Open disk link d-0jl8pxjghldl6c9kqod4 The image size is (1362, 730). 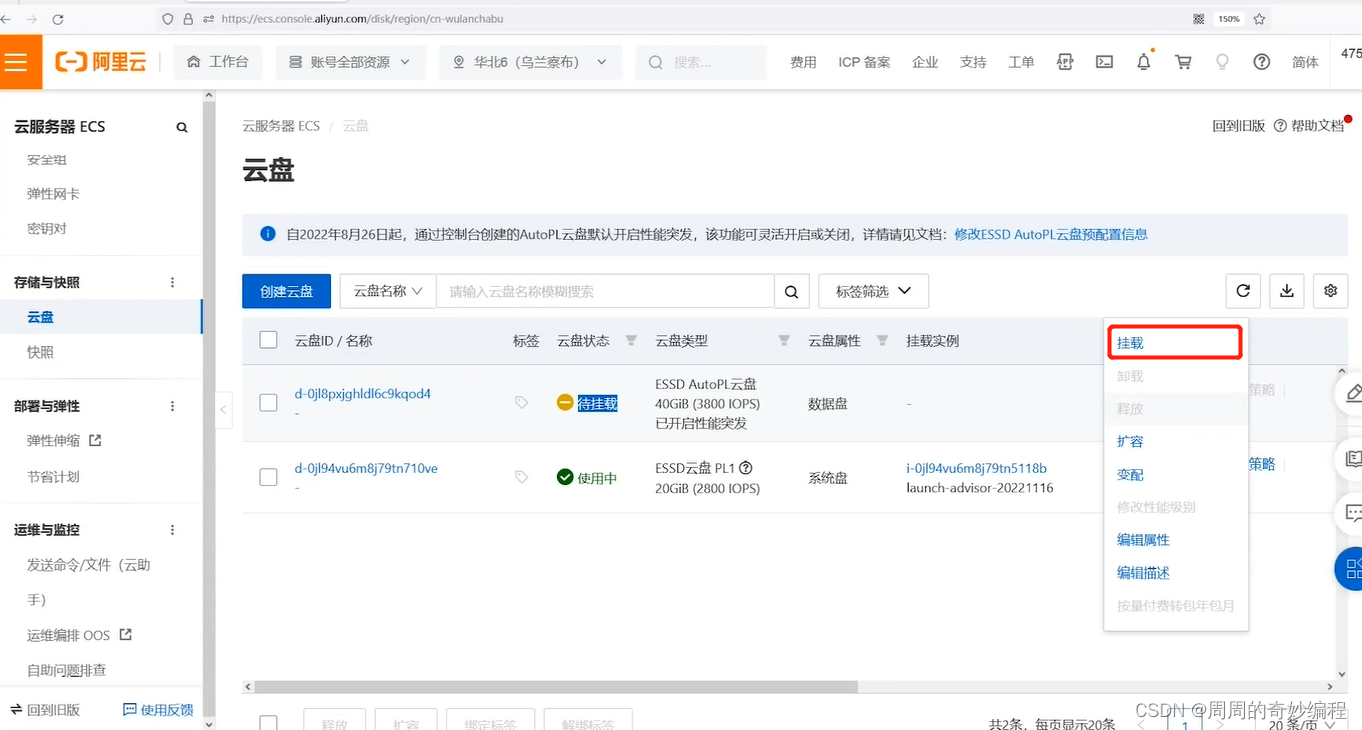click(x=362, y=394)
